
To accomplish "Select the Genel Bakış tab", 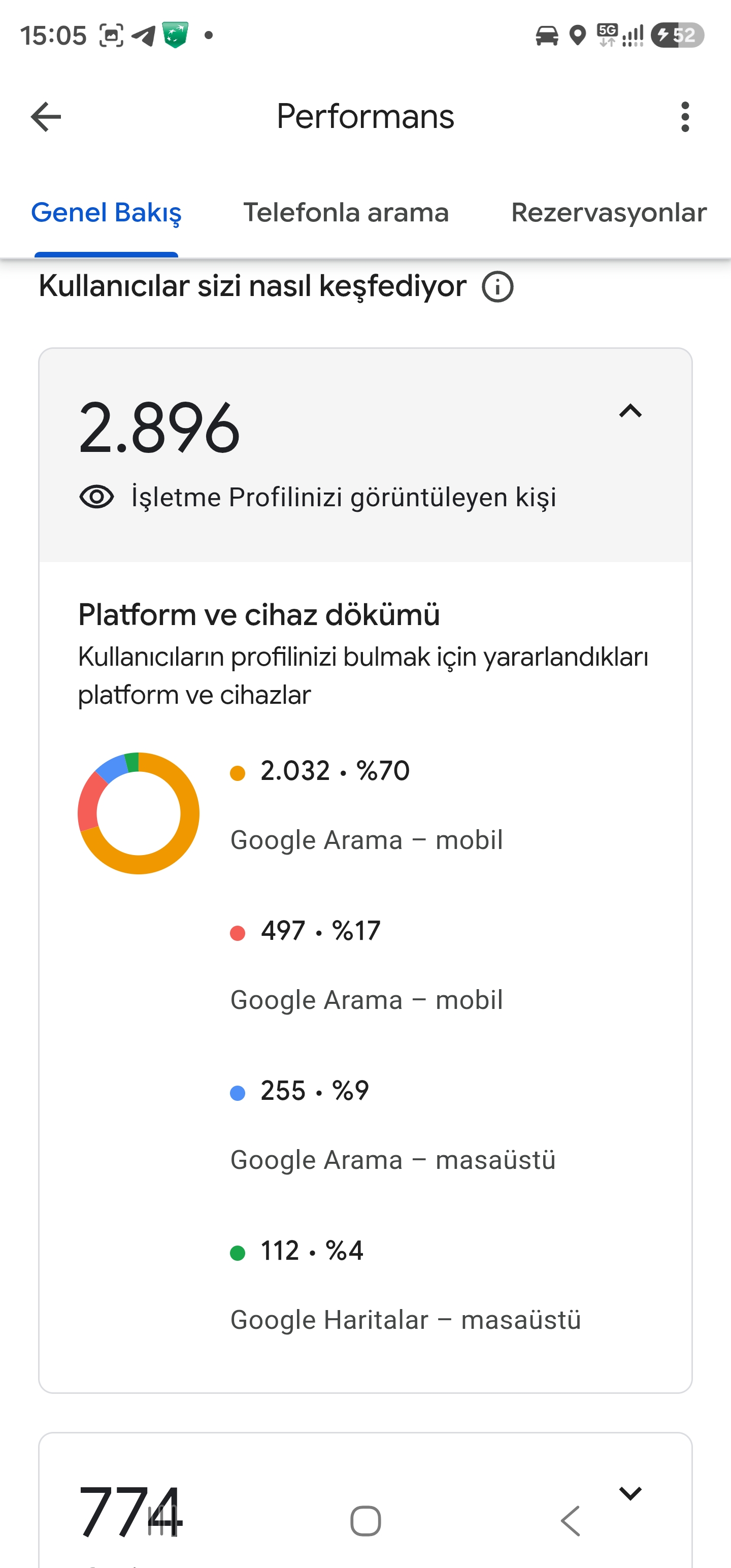I will [106, 212].
